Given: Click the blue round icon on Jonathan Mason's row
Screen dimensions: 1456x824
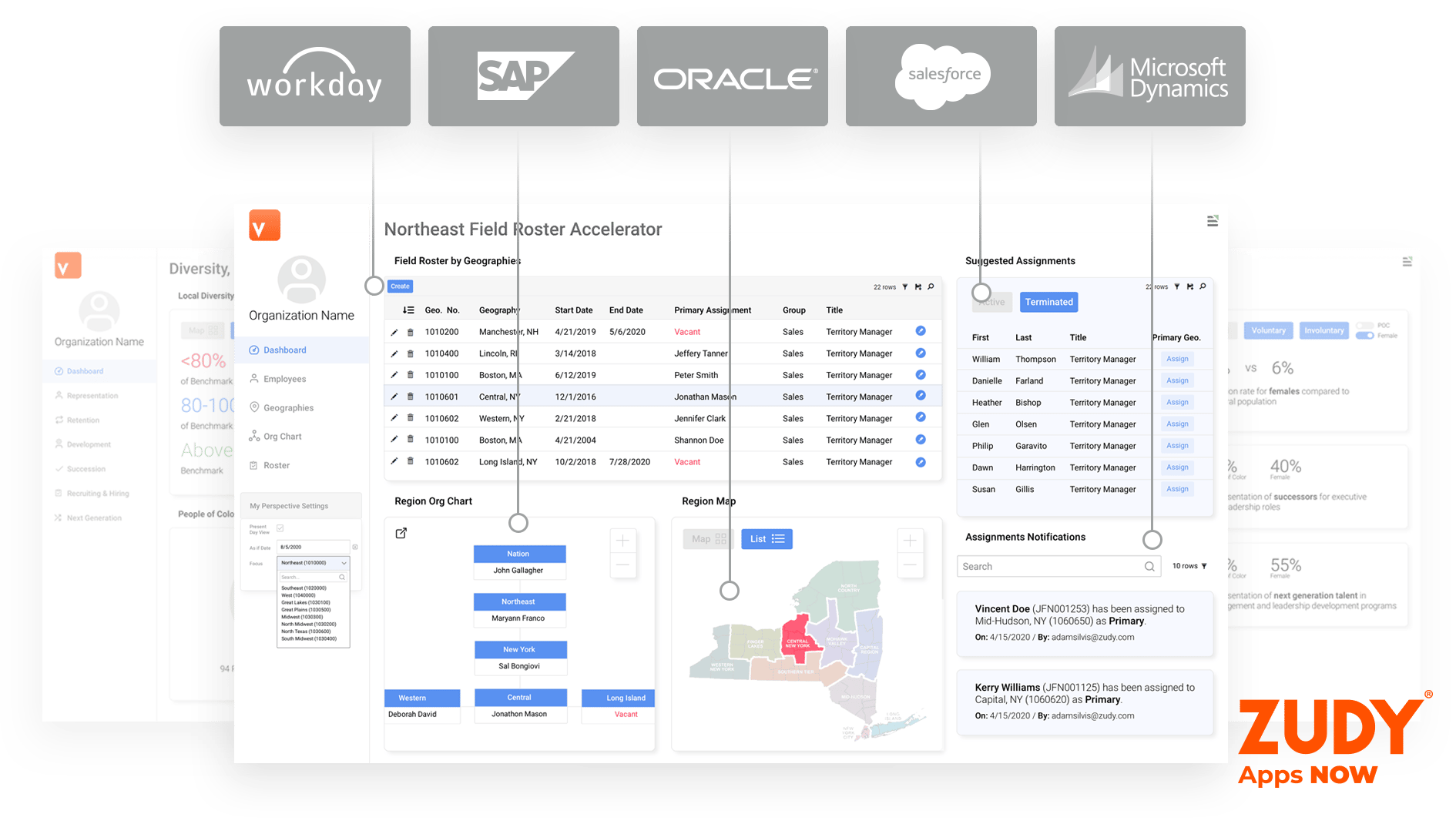Looking at the screenshot, I should [921, 396].
